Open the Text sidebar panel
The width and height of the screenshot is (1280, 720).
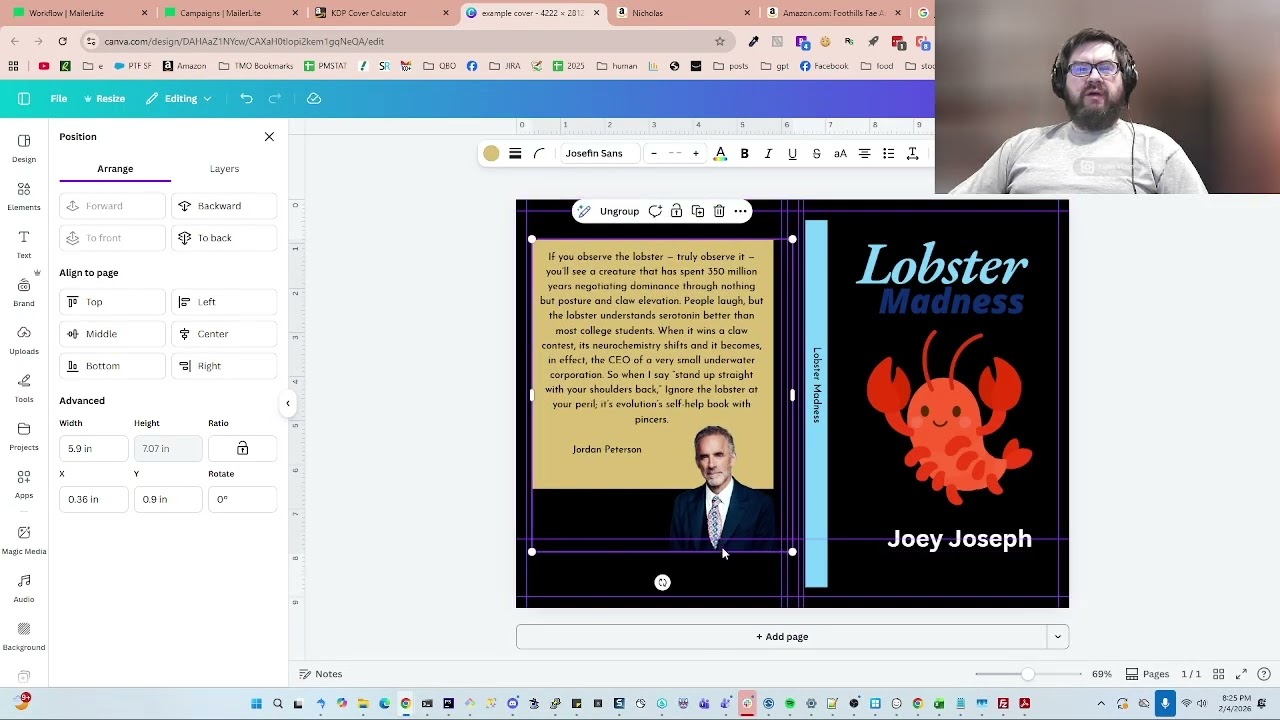tap(24, 244)
